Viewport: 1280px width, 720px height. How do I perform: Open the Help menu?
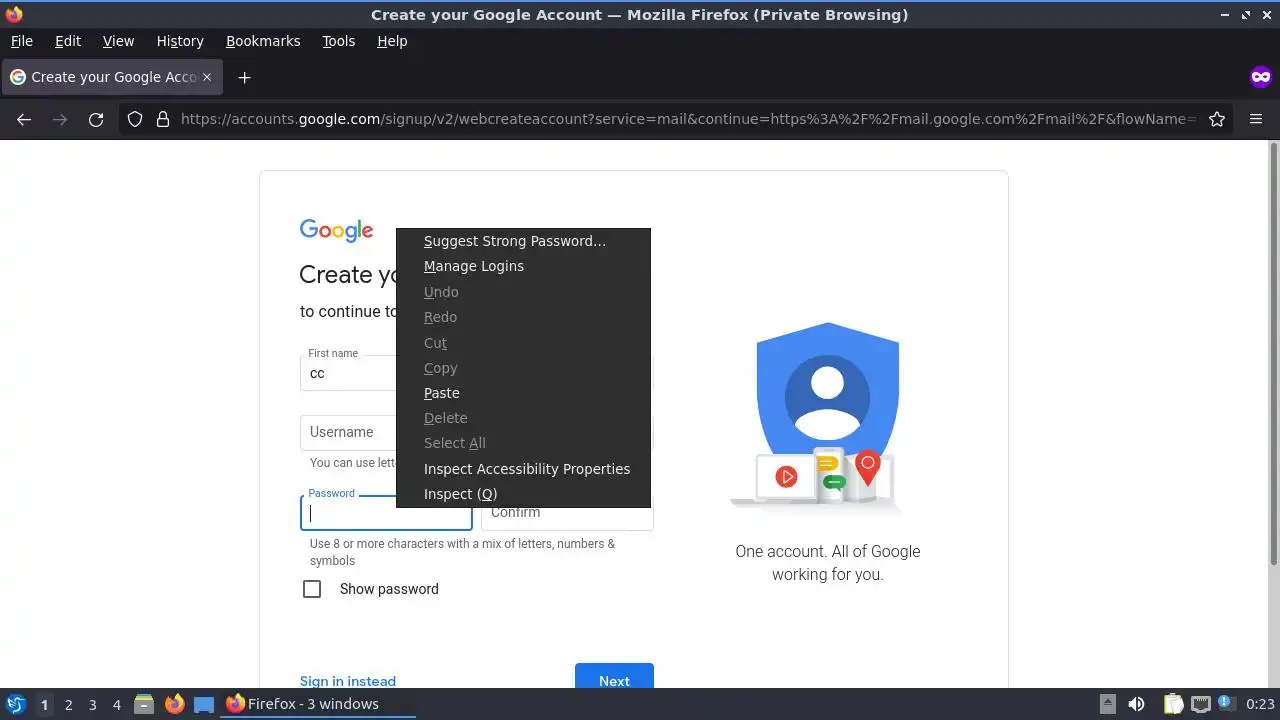coord(392,41)
